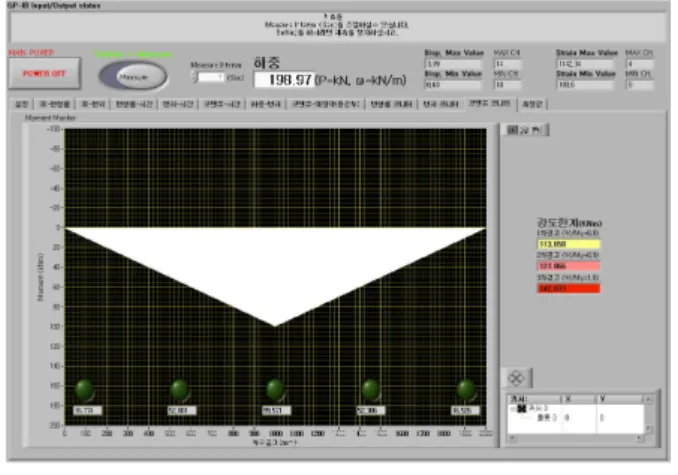Switch to the 변위 모니터 tab

pos(441,104)
